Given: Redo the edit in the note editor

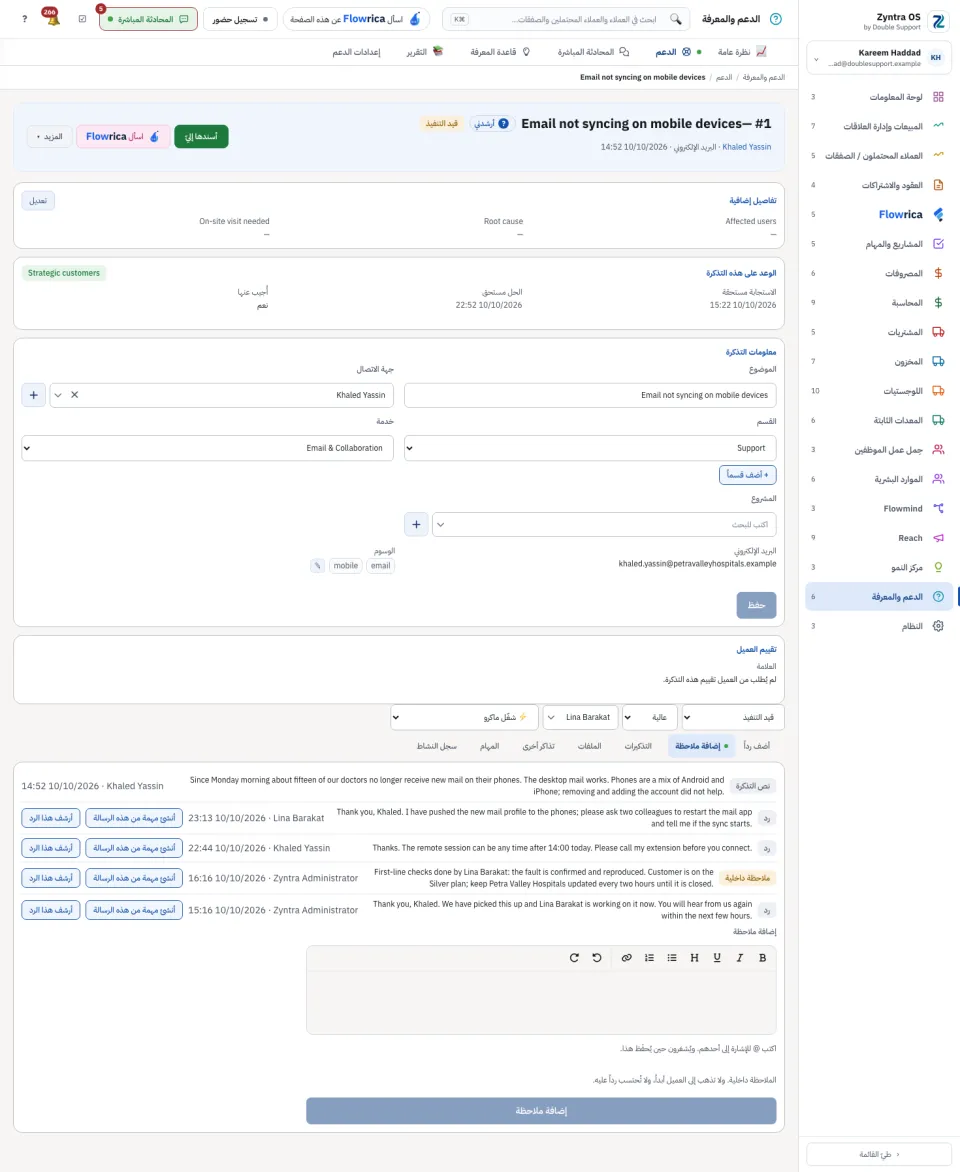Looking at the screenshot, I should click(574, 957).
